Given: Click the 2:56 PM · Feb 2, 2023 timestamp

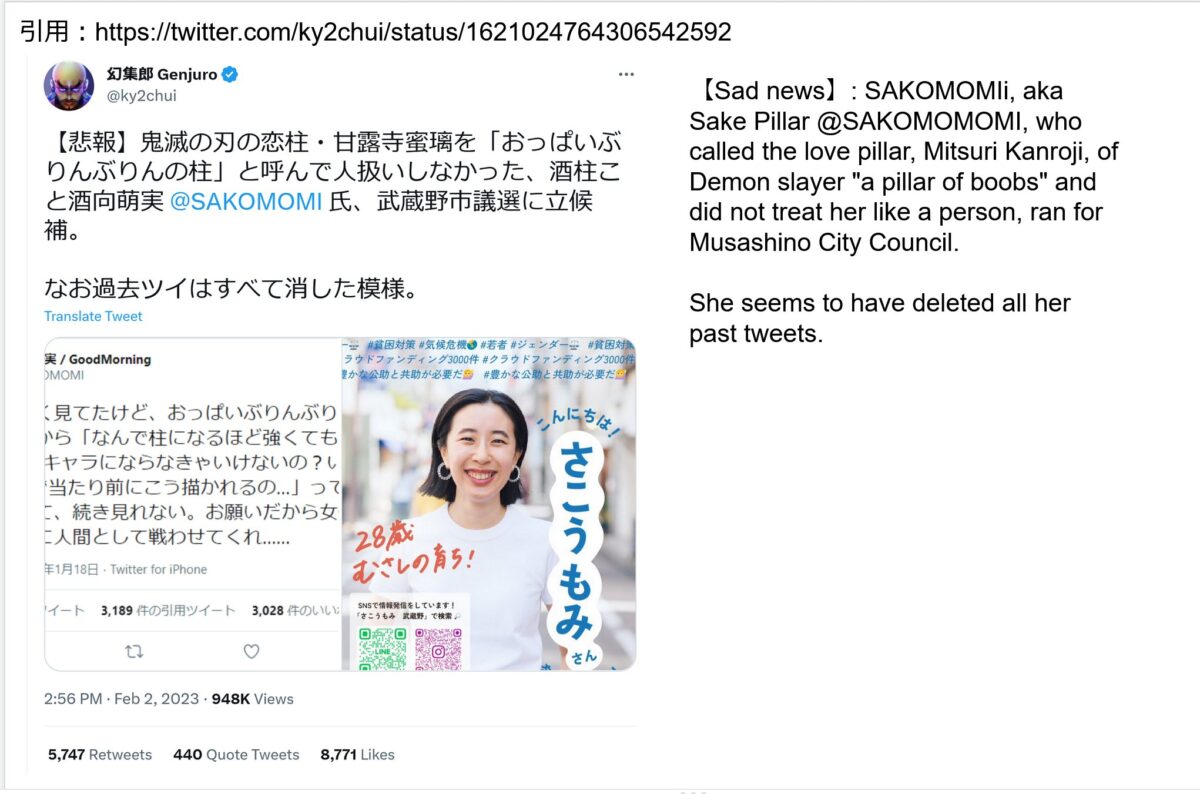Looking at the screenshot, I should coord(123,699).
